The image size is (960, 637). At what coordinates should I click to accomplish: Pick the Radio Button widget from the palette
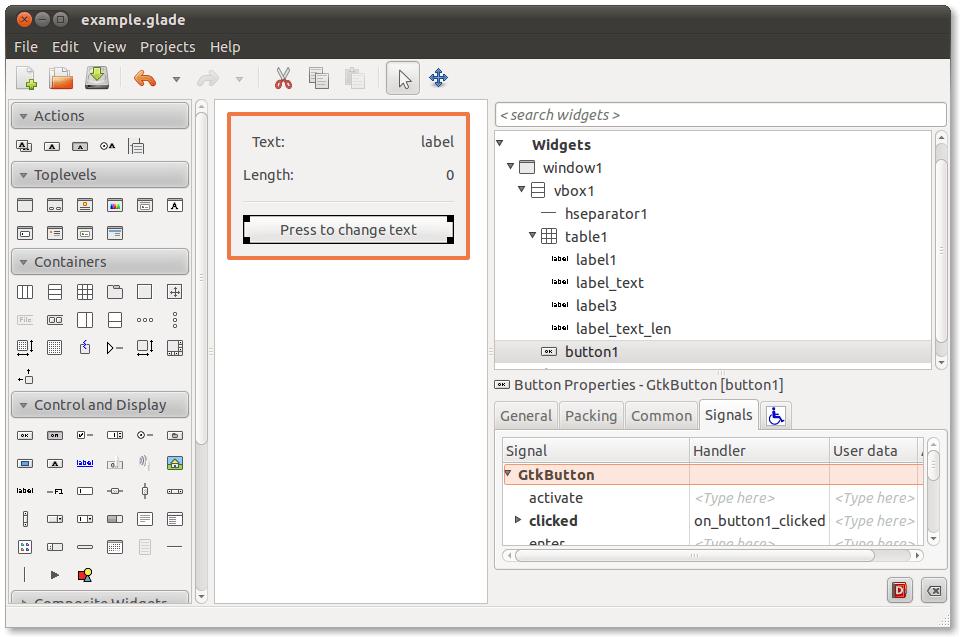tap(141, 435)
